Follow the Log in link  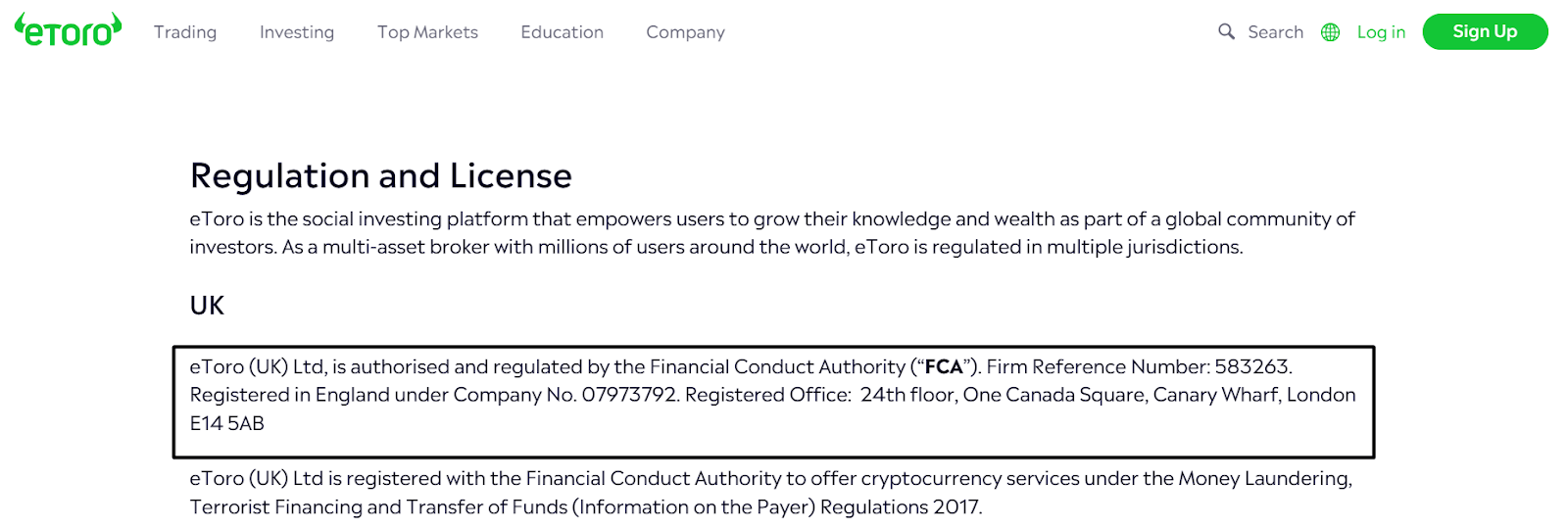(x=1381, y=32)
